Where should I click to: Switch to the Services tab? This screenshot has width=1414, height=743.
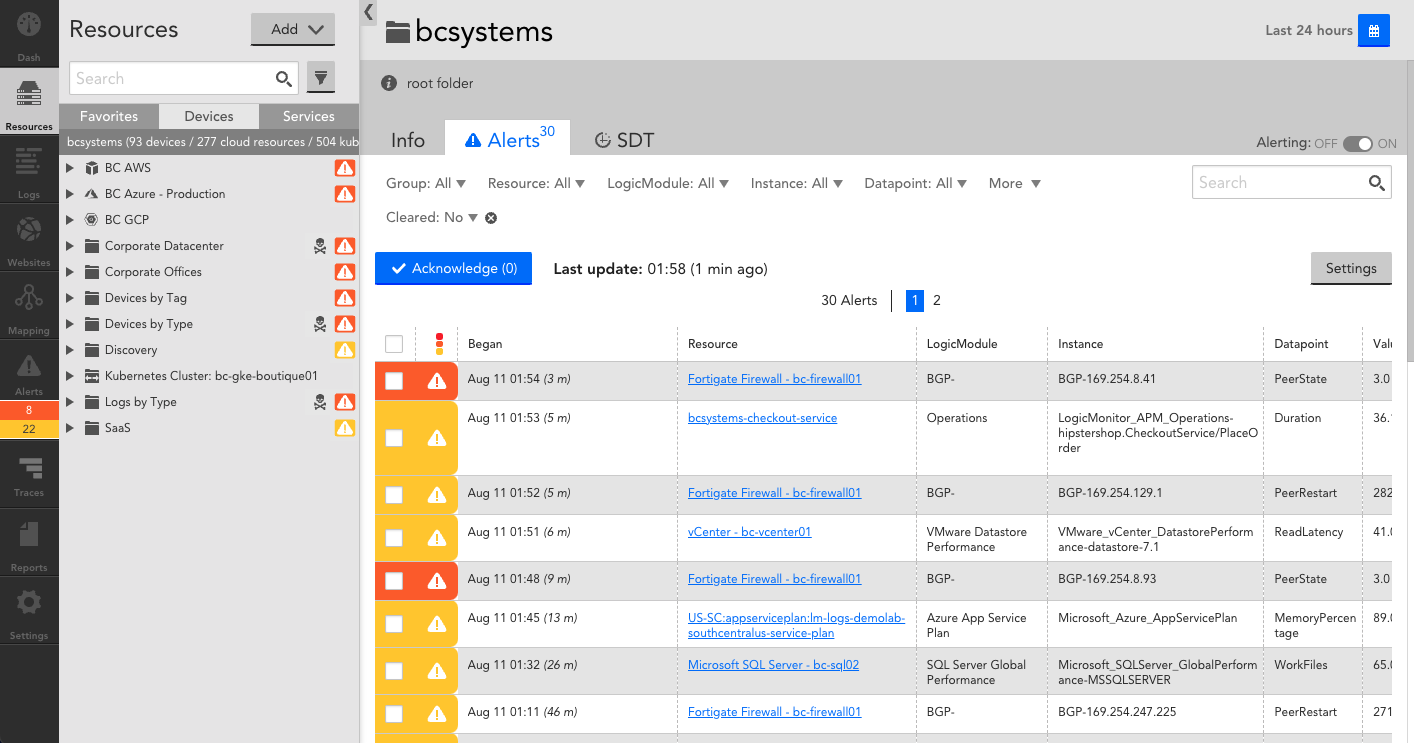(x=309, y=117)
